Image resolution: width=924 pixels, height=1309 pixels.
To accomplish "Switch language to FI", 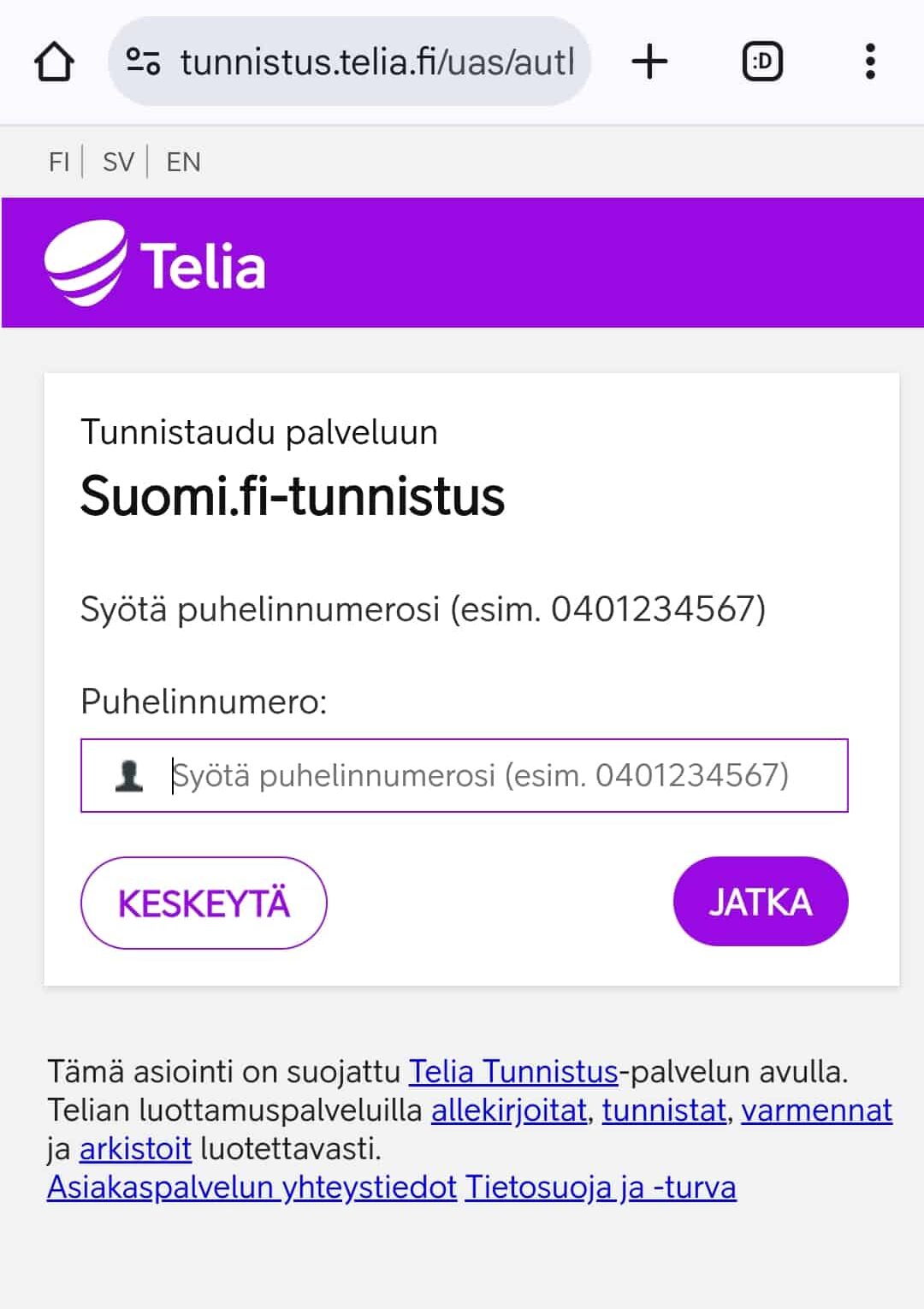I will tap(58, 162).
